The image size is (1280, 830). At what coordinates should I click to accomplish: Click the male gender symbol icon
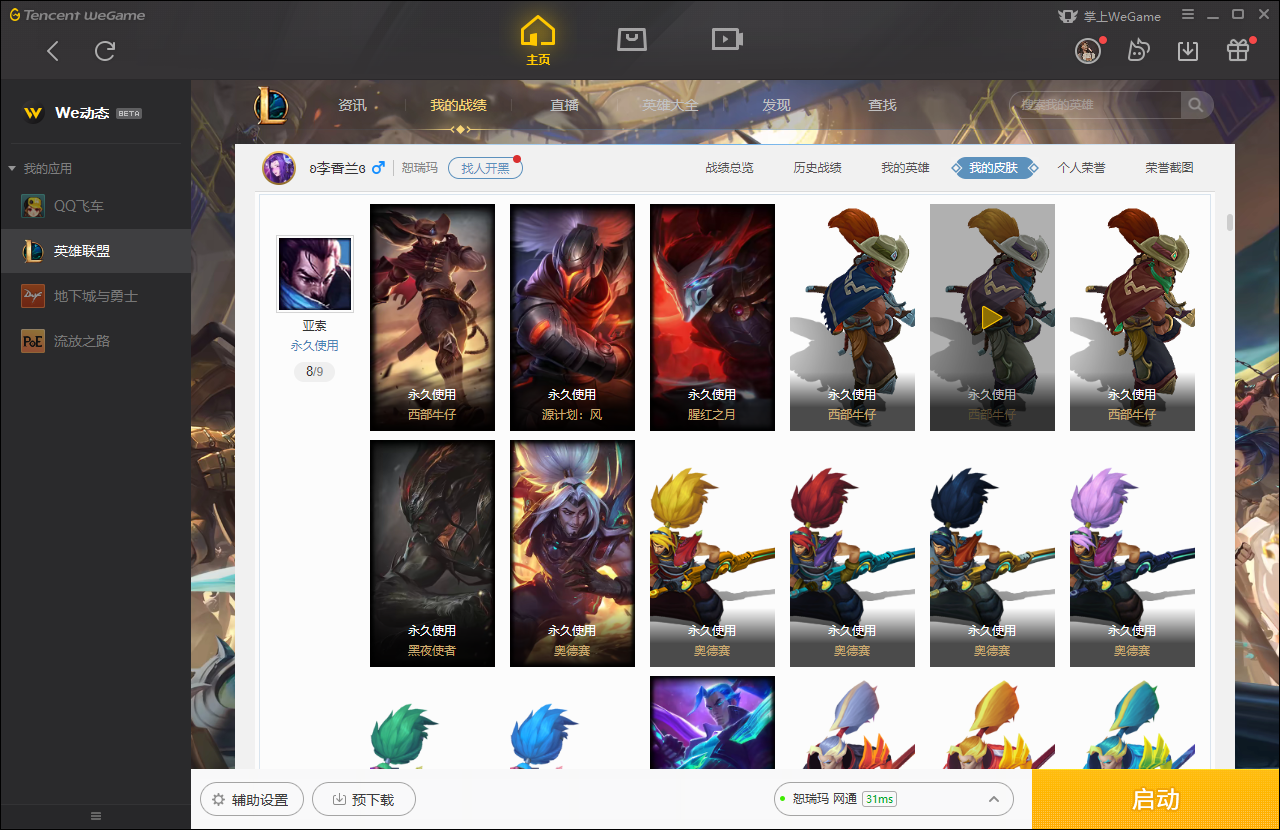378,168
